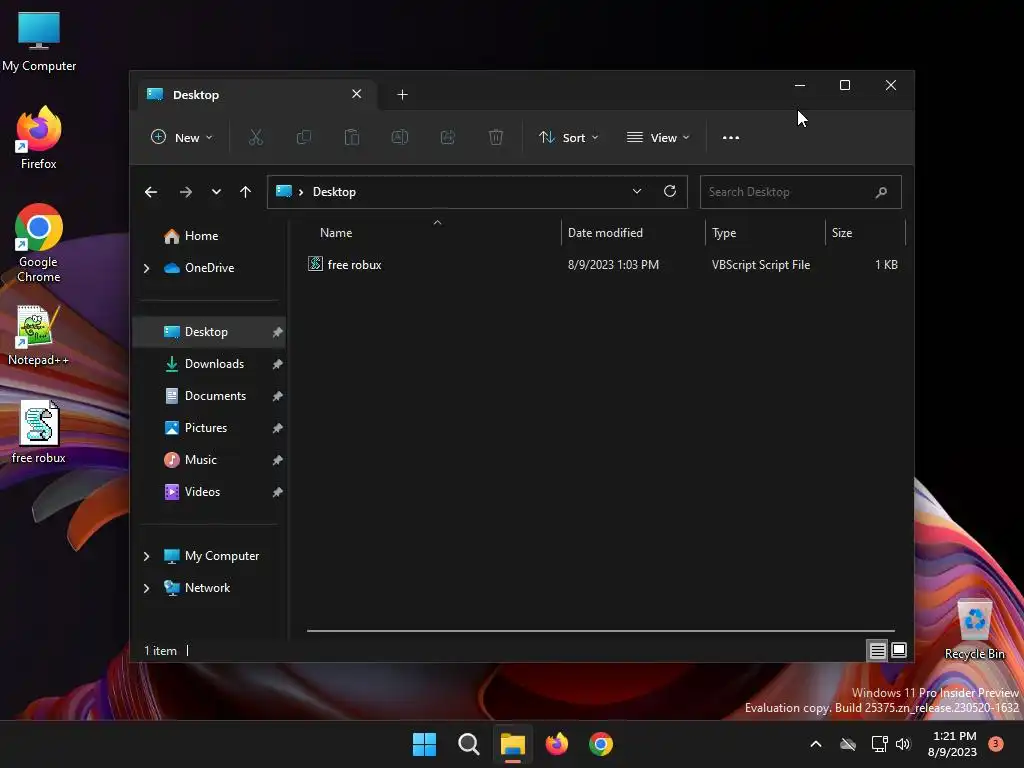Click the Cut scissors icon in toolbar

click(255, 137)
